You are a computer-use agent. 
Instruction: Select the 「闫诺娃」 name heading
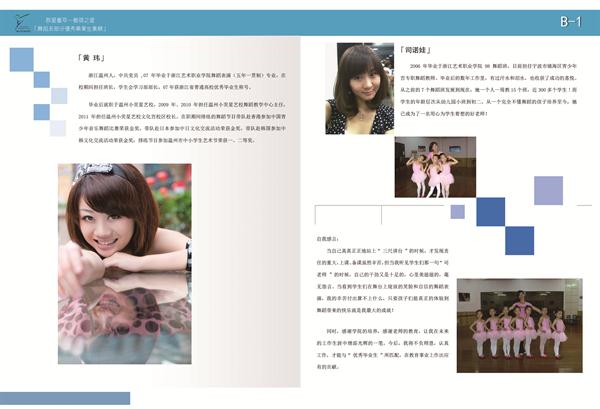pyautogui.click(x=416, y=49)
